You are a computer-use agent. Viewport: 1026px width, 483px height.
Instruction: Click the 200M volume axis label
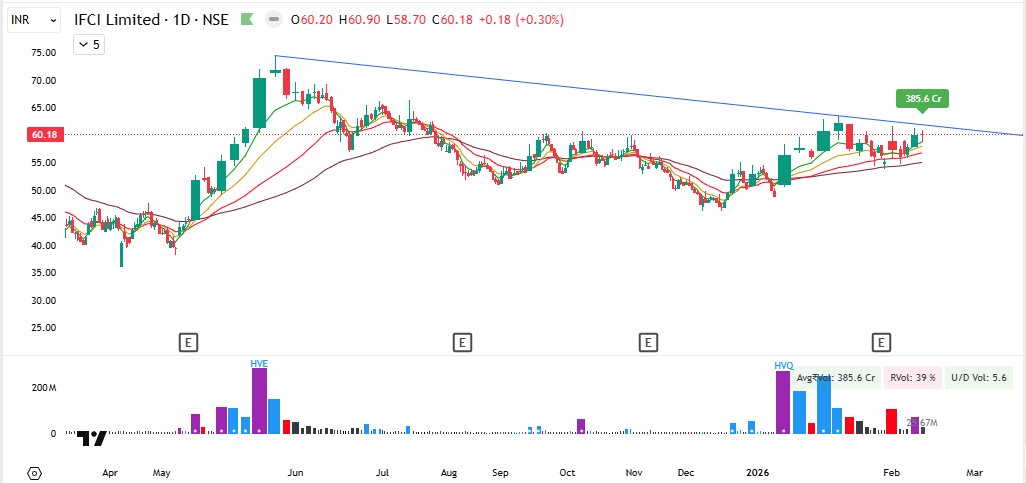[x=44, y=388]
